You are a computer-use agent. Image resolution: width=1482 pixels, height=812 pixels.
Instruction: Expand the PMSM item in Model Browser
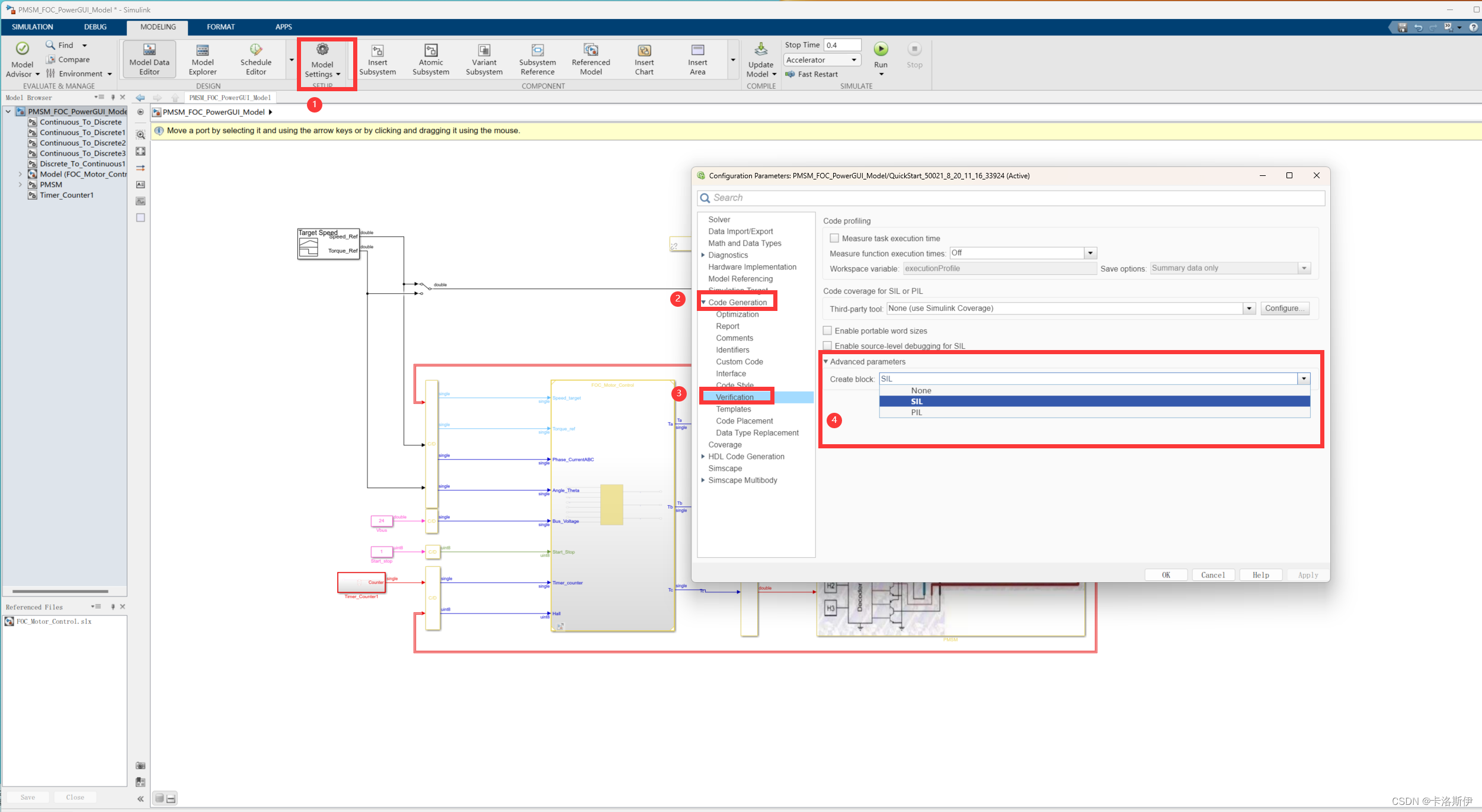point(20,185)
